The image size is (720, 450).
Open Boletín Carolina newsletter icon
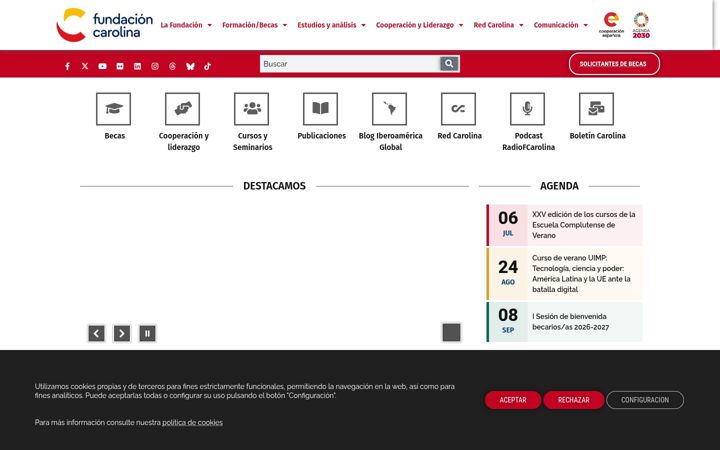coord(596,109)
